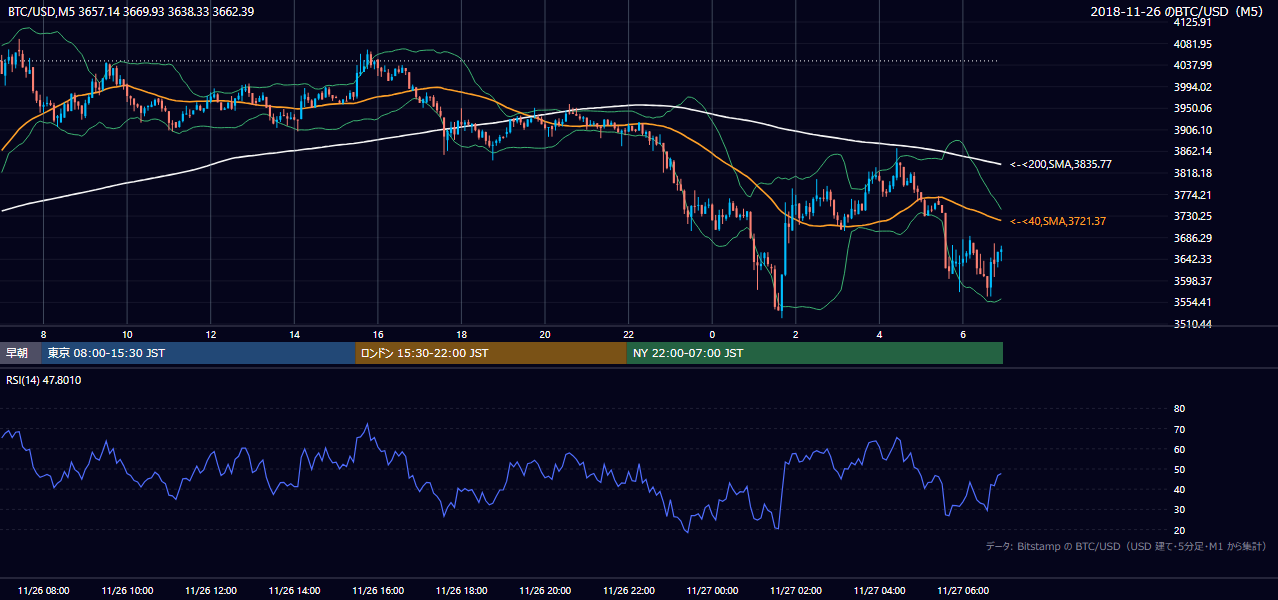This screenshot has width=1278, height=600.
Task: Click the 11/26 22:00 bottom time label
Action: (628, 591)
